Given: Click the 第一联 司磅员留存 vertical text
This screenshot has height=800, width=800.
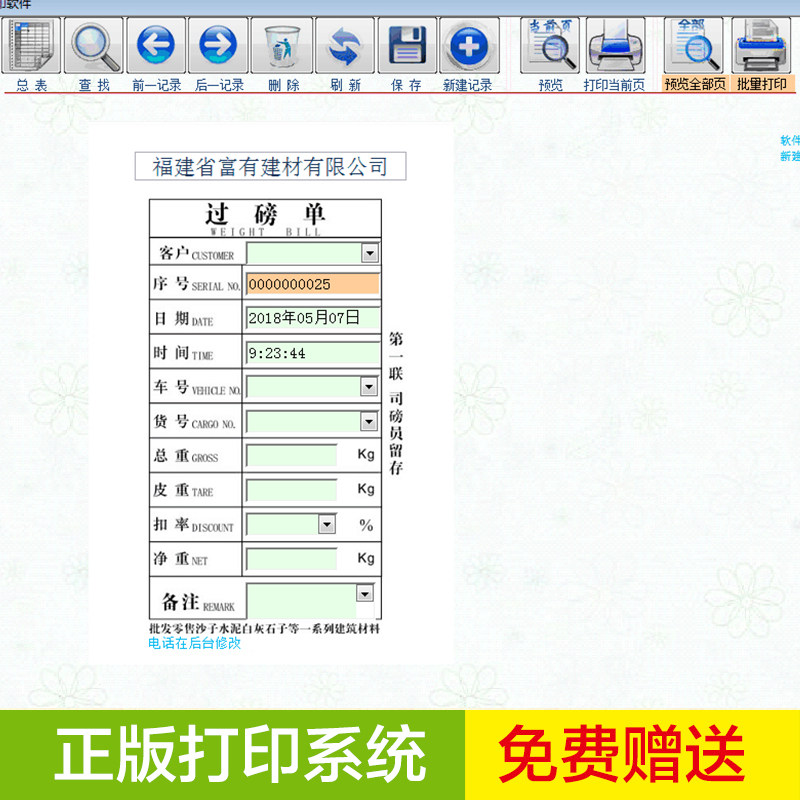Looking at the screenshot, I should click(x=396, y=403).
